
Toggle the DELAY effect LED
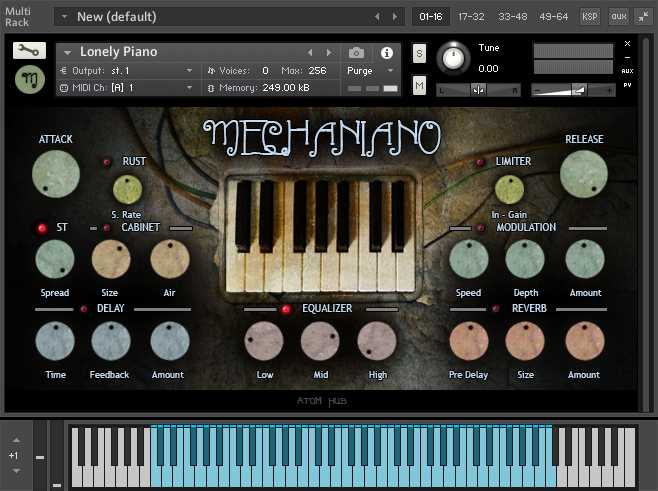click(x=84, y=309)
